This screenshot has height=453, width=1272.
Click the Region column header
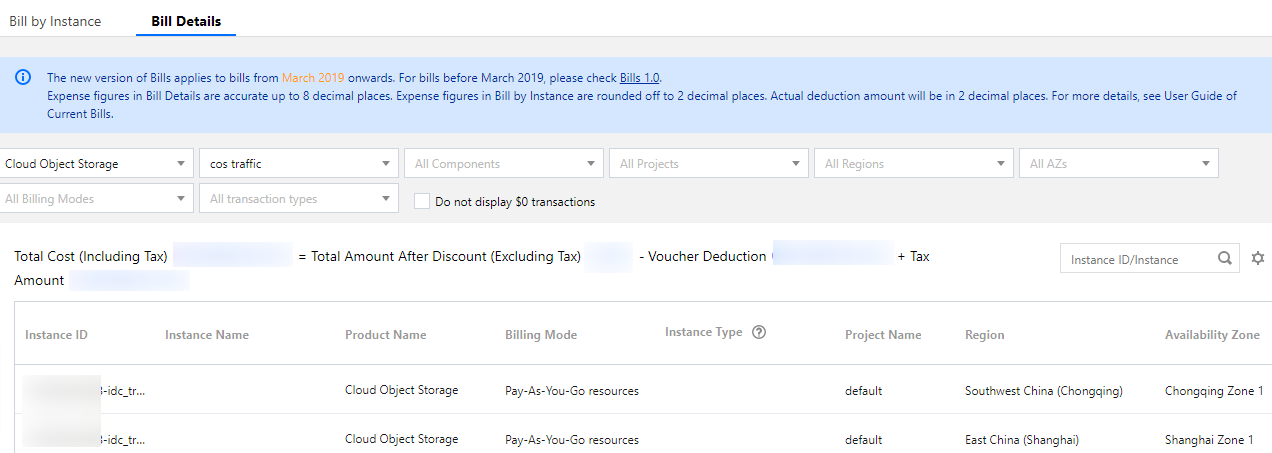coord(984,335)
